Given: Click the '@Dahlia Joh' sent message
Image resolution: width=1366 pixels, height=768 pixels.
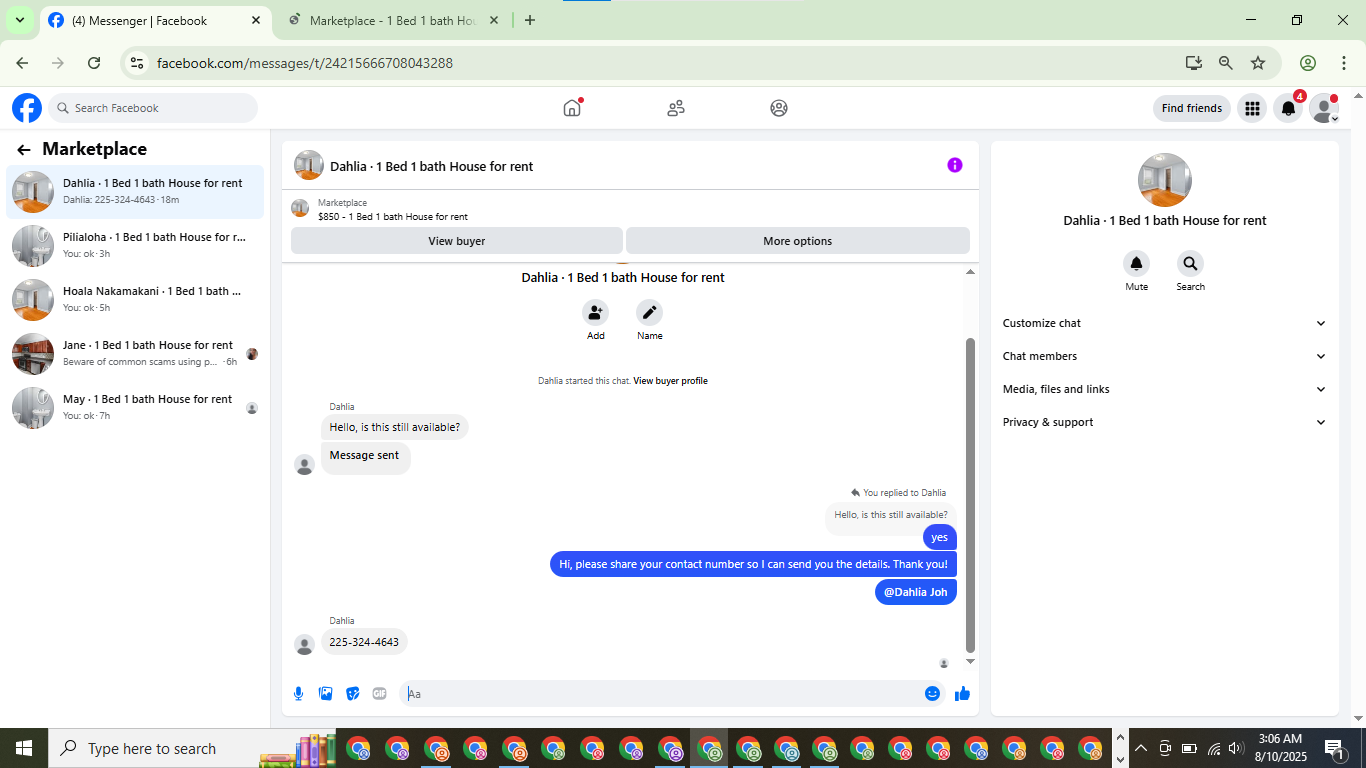Looking at the screenshot, I should click(x=915, y=592).
